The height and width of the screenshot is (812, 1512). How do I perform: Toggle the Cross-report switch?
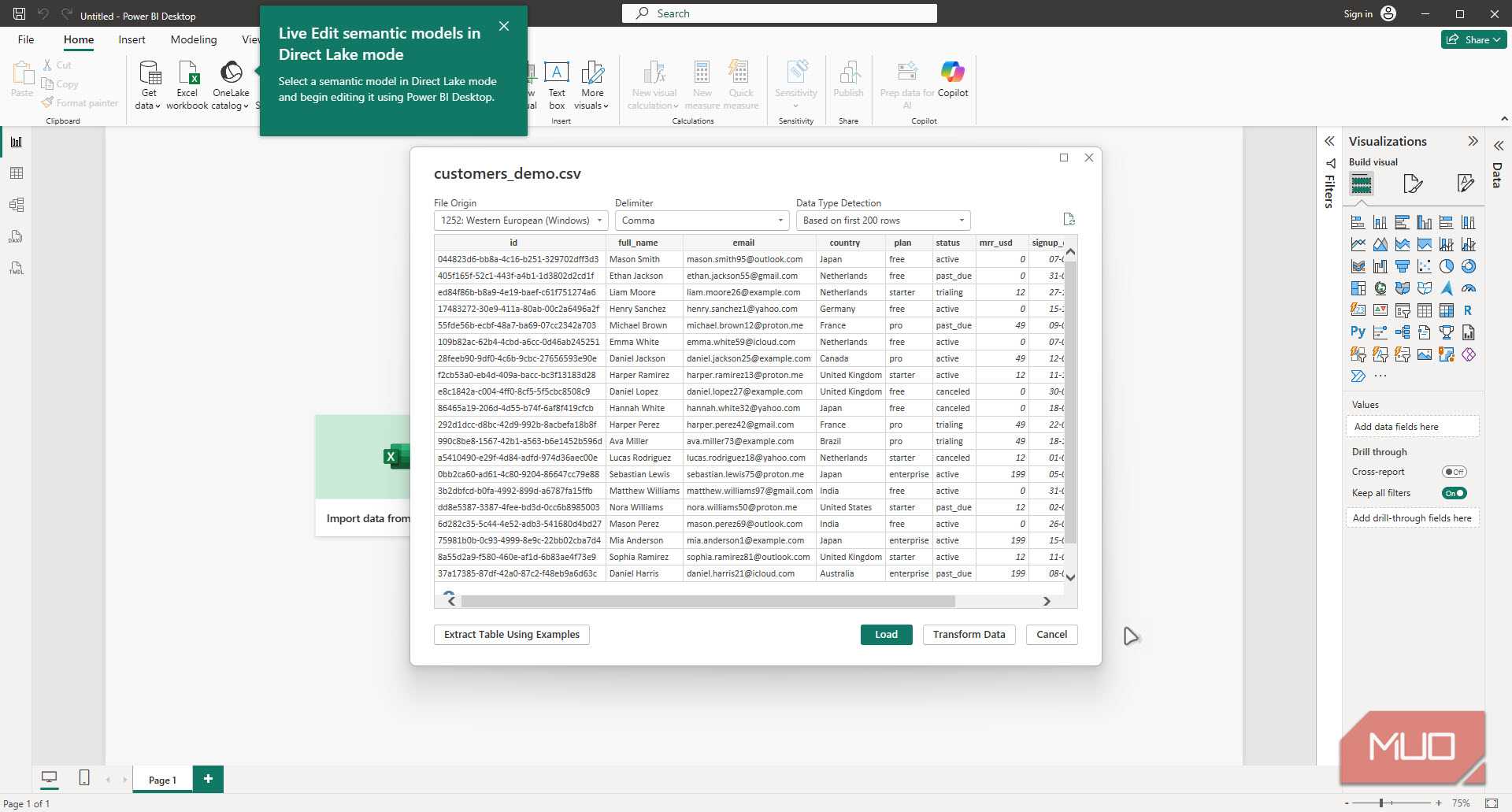tap(1454, 472)
